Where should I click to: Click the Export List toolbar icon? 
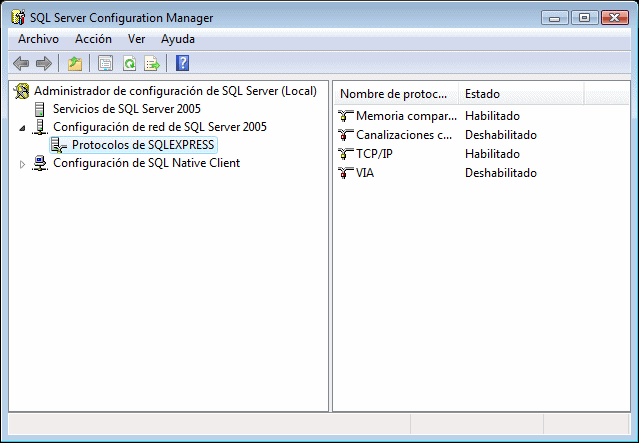point(152,63)
